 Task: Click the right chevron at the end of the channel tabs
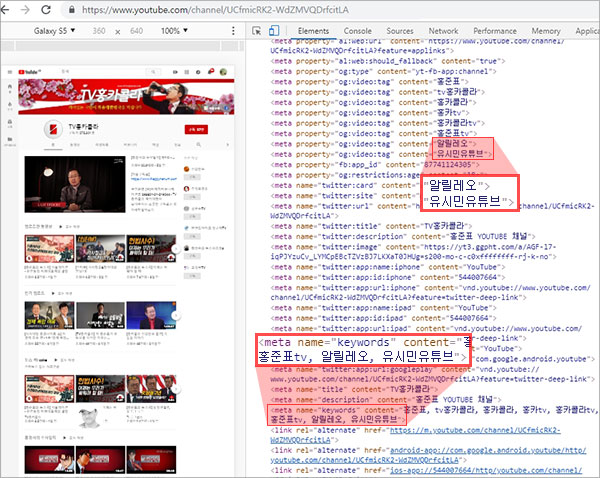coord(228,145)
